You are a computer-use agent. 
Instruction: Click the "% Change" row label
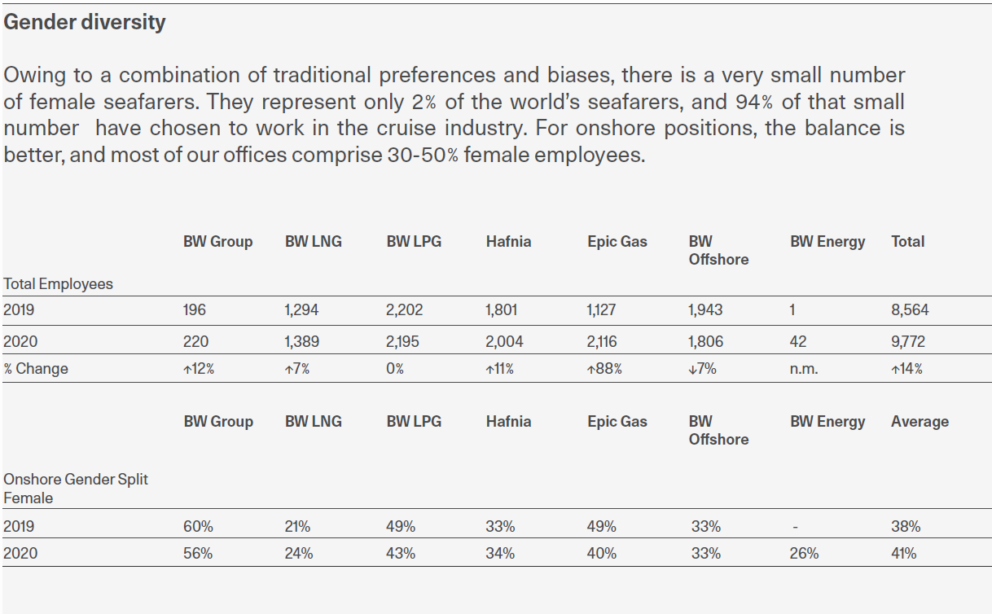(36, 369)
